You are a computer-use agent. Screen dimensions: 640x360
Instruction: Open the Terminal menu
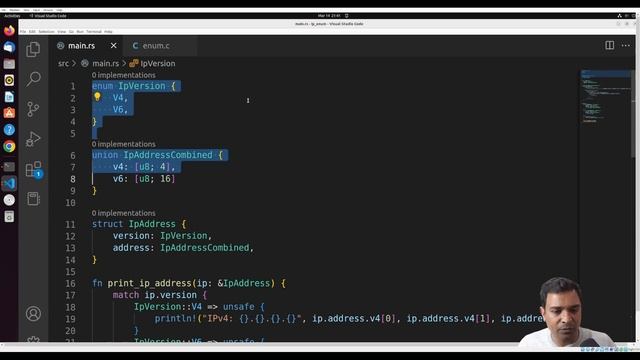click(94, 31)
